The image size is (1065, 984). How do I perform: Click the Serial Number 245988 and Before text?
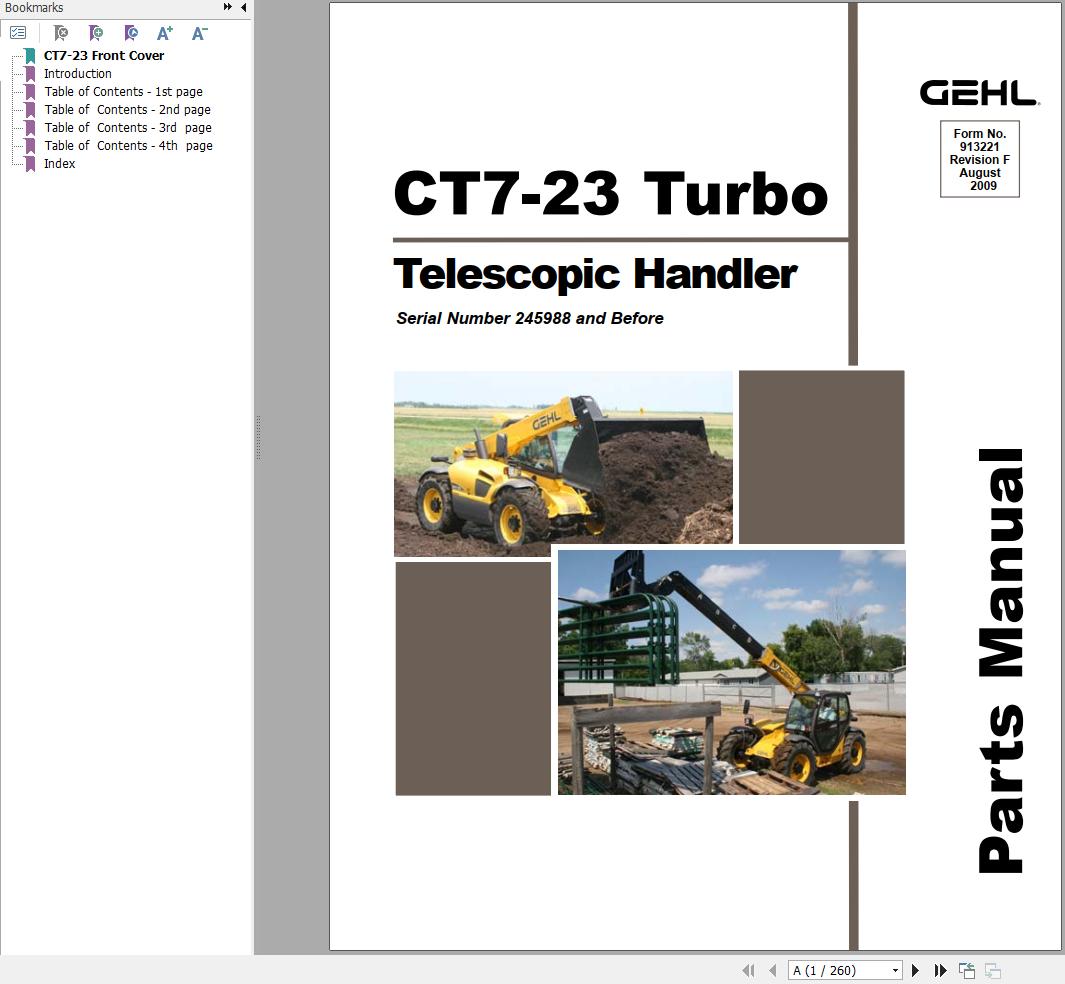point(530,318)
